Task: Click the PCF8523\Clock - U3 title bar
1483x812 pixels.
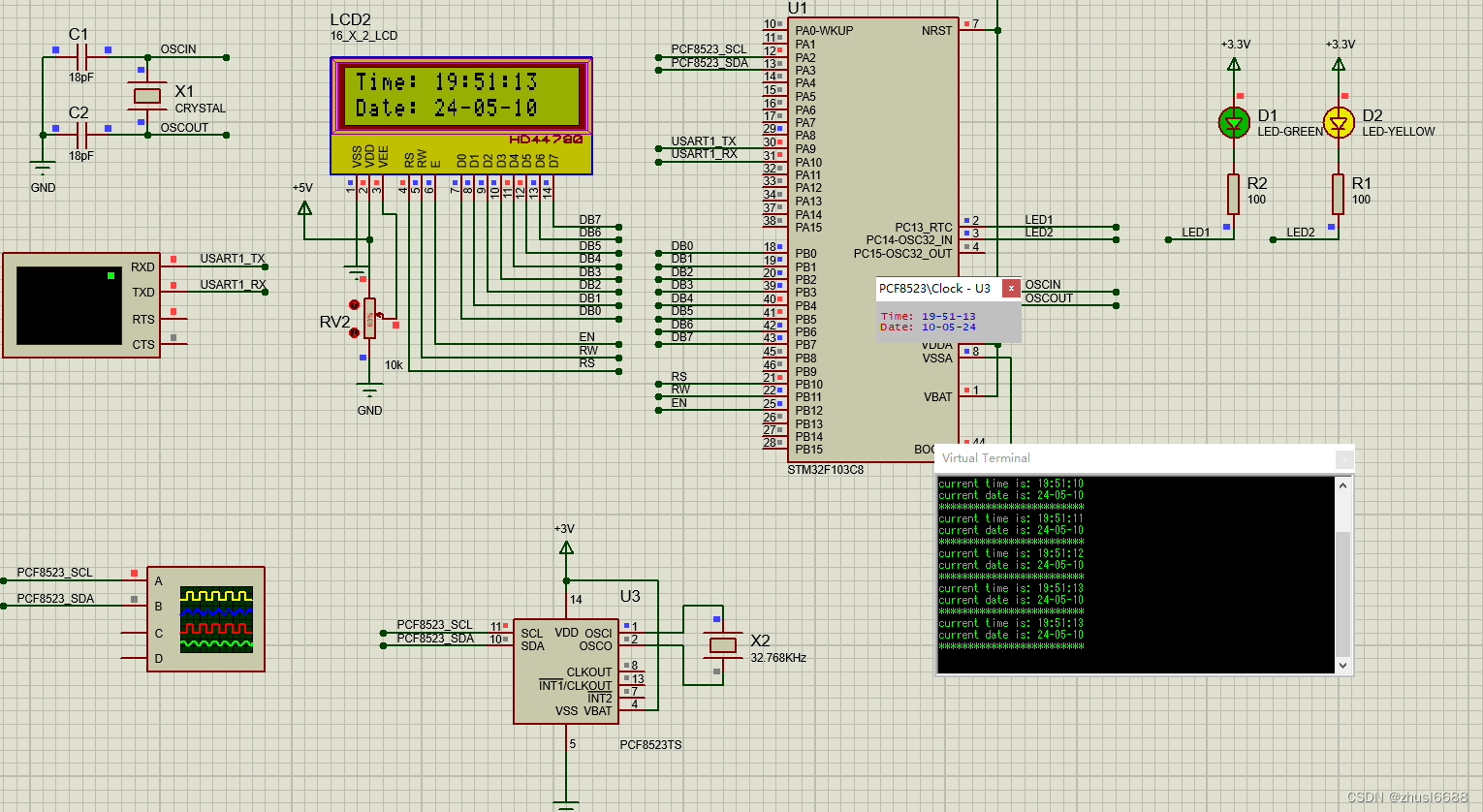Action: 933,288
